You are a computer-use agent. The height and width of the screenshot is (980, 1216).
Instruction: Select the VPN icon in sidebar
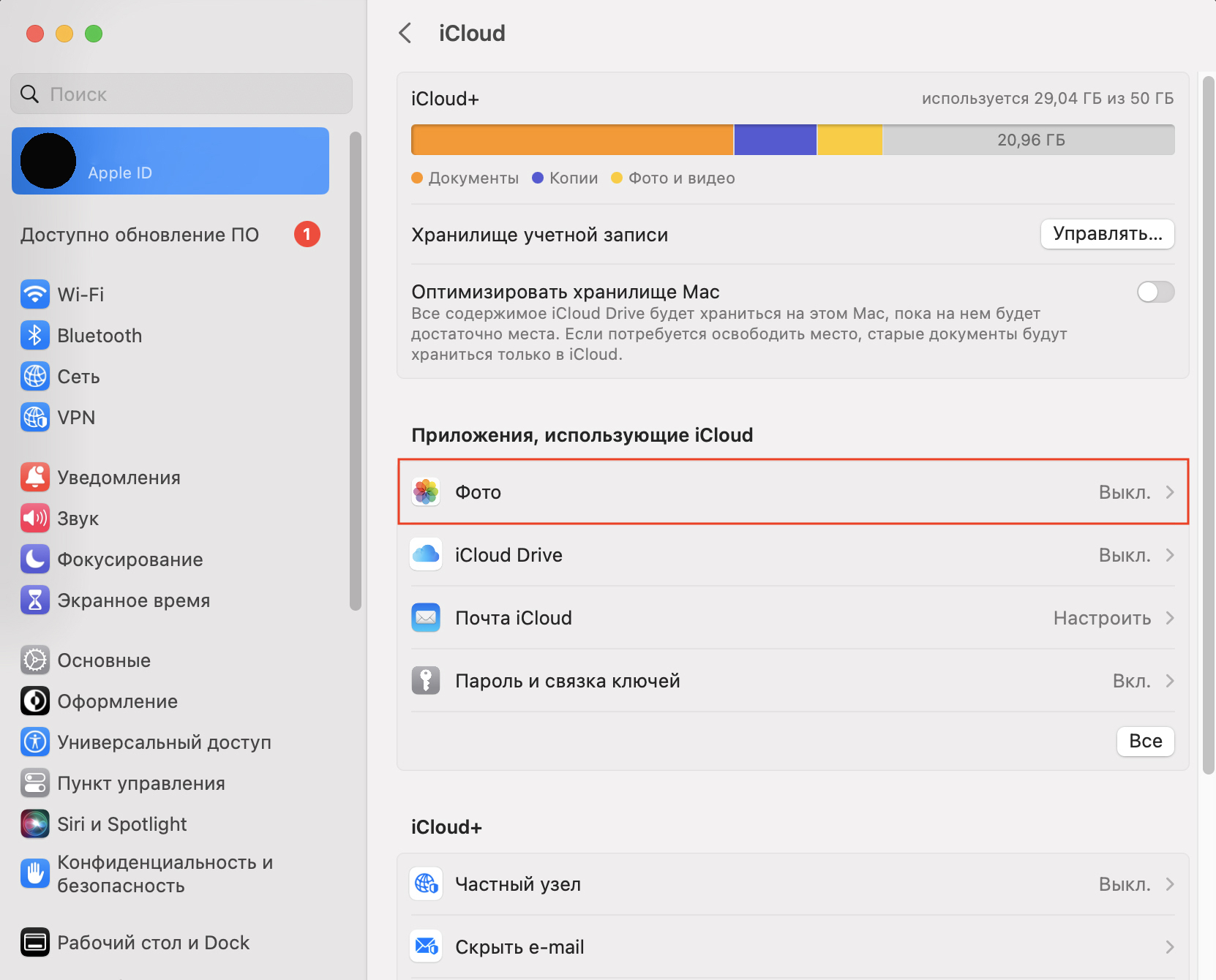(35, 418)
